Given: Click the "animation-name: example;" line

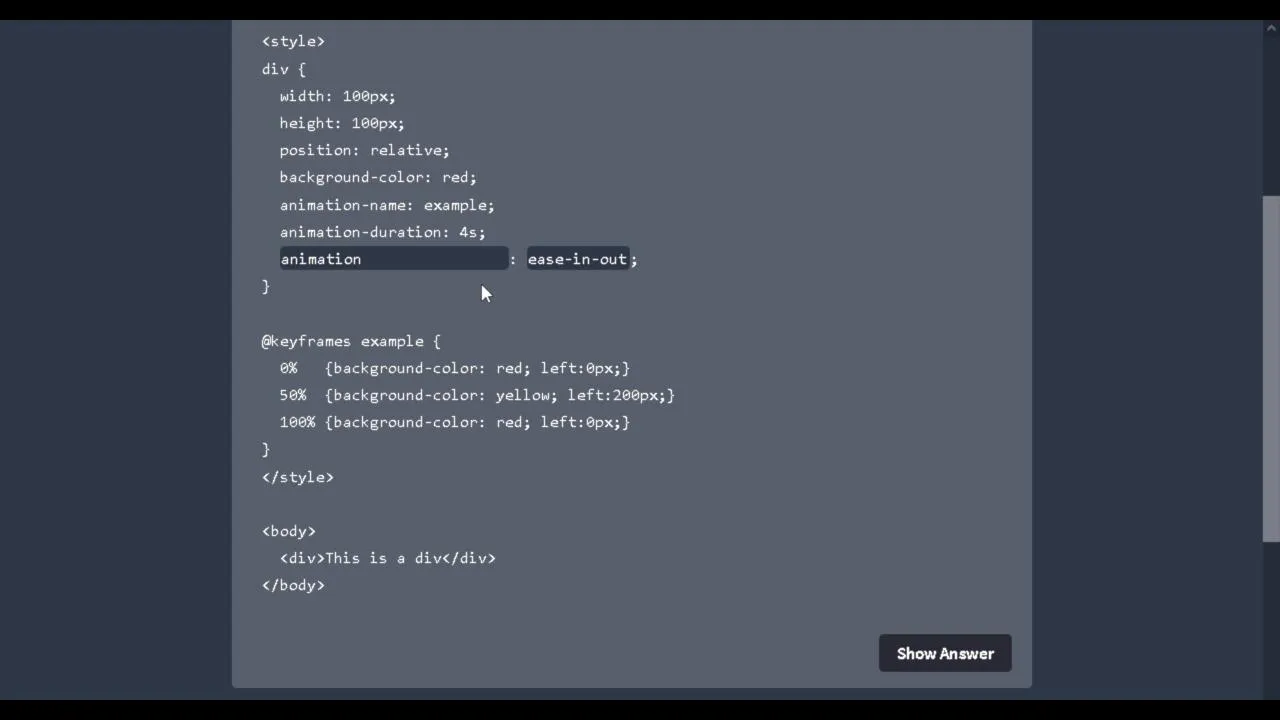Looking at the screenshot, I should 387,205.
